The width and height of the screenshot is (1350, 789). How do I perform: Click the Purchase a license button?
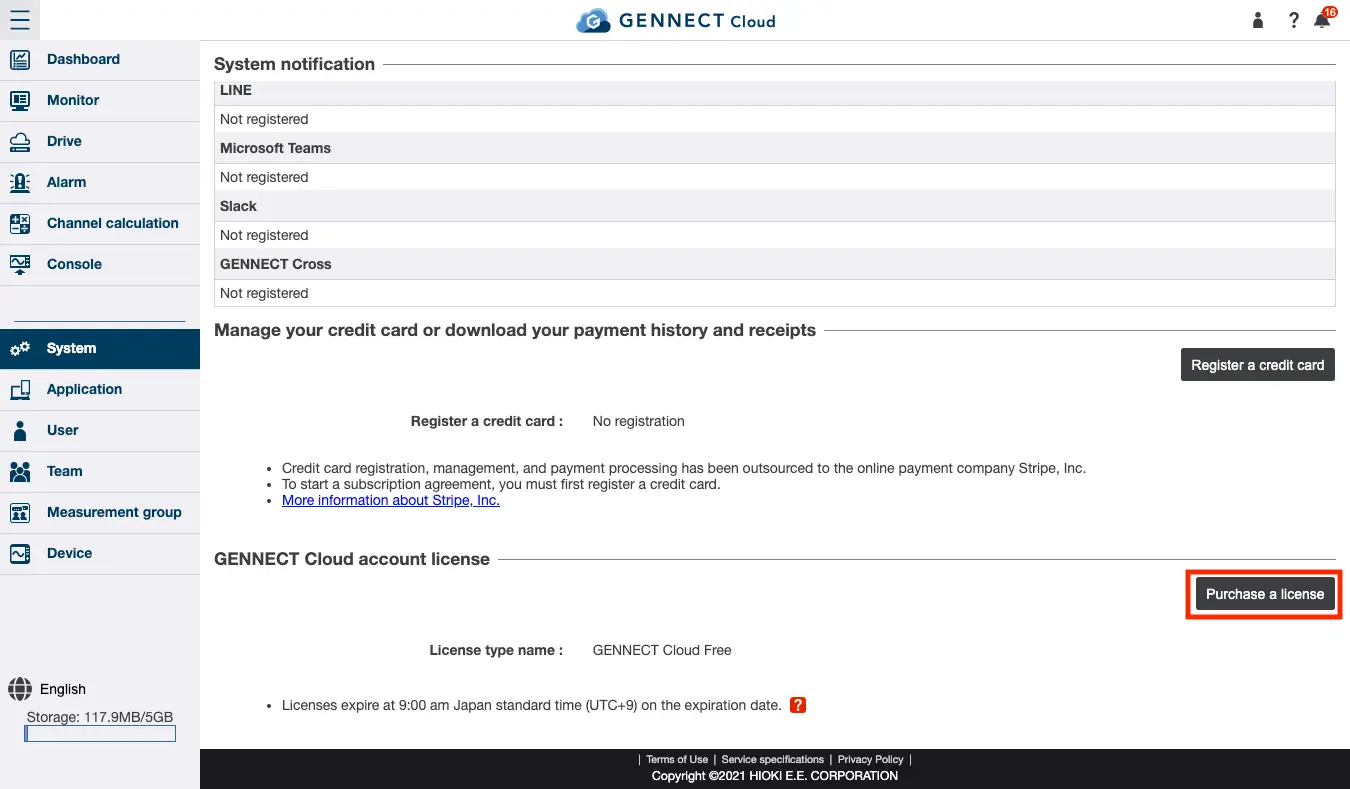[x=1265, y=594]
